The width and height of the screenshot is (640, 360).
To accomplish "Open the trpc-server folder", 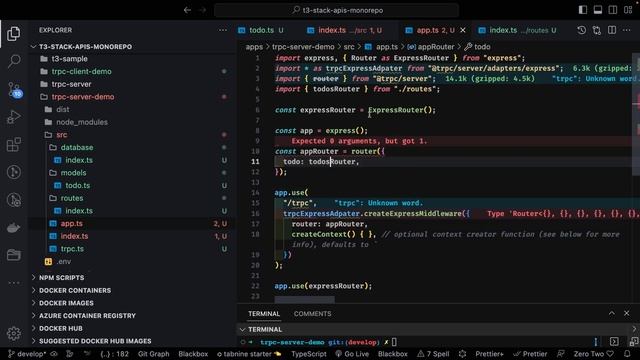I will coord(71,84).
